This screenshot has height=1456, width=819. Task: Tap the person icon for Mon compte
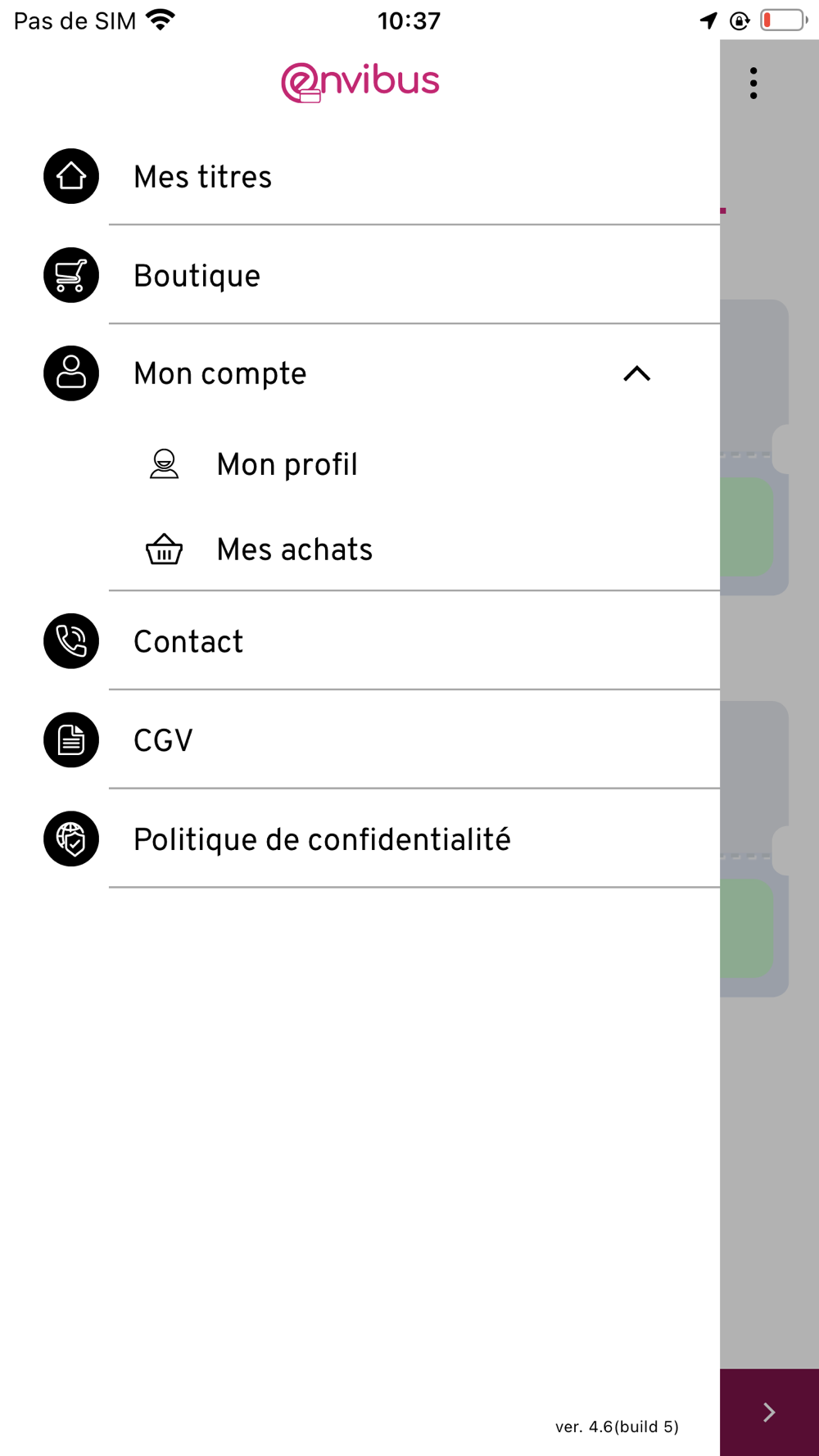coord(71,373)
